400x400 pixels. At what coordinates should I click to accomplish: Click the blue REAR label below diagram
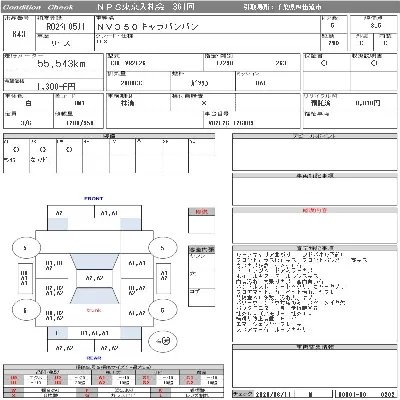[94, 358]
